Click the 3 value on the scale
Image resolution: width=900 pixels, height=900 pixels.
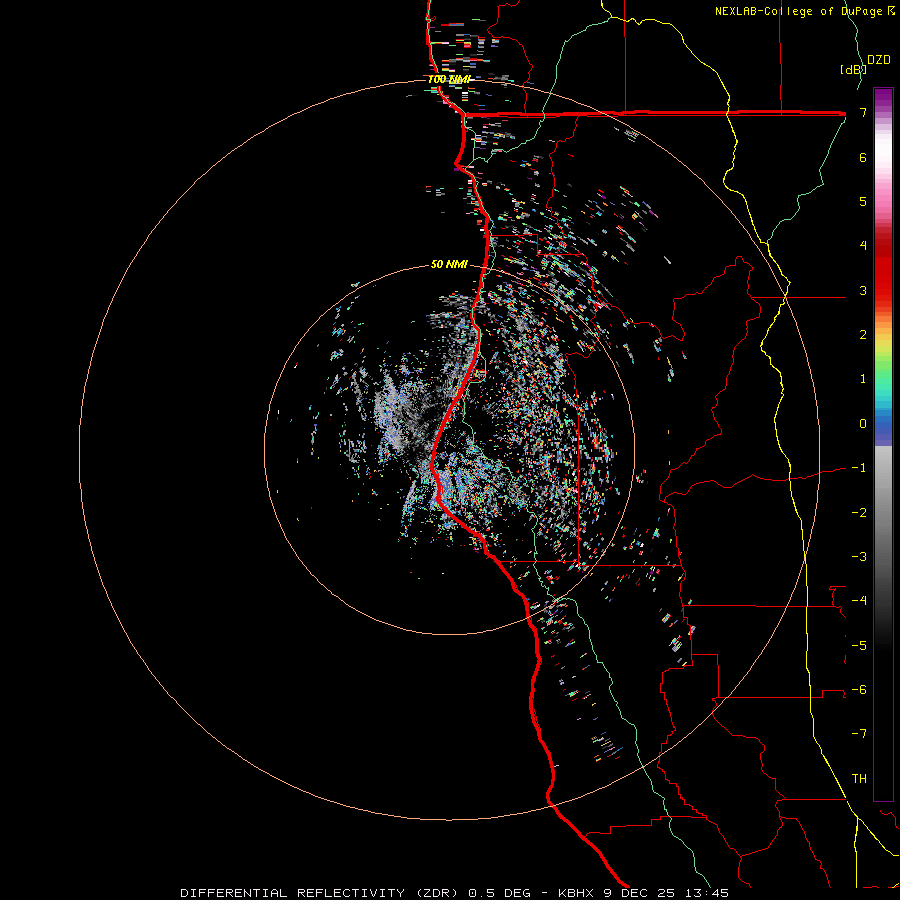pos(863,290)
